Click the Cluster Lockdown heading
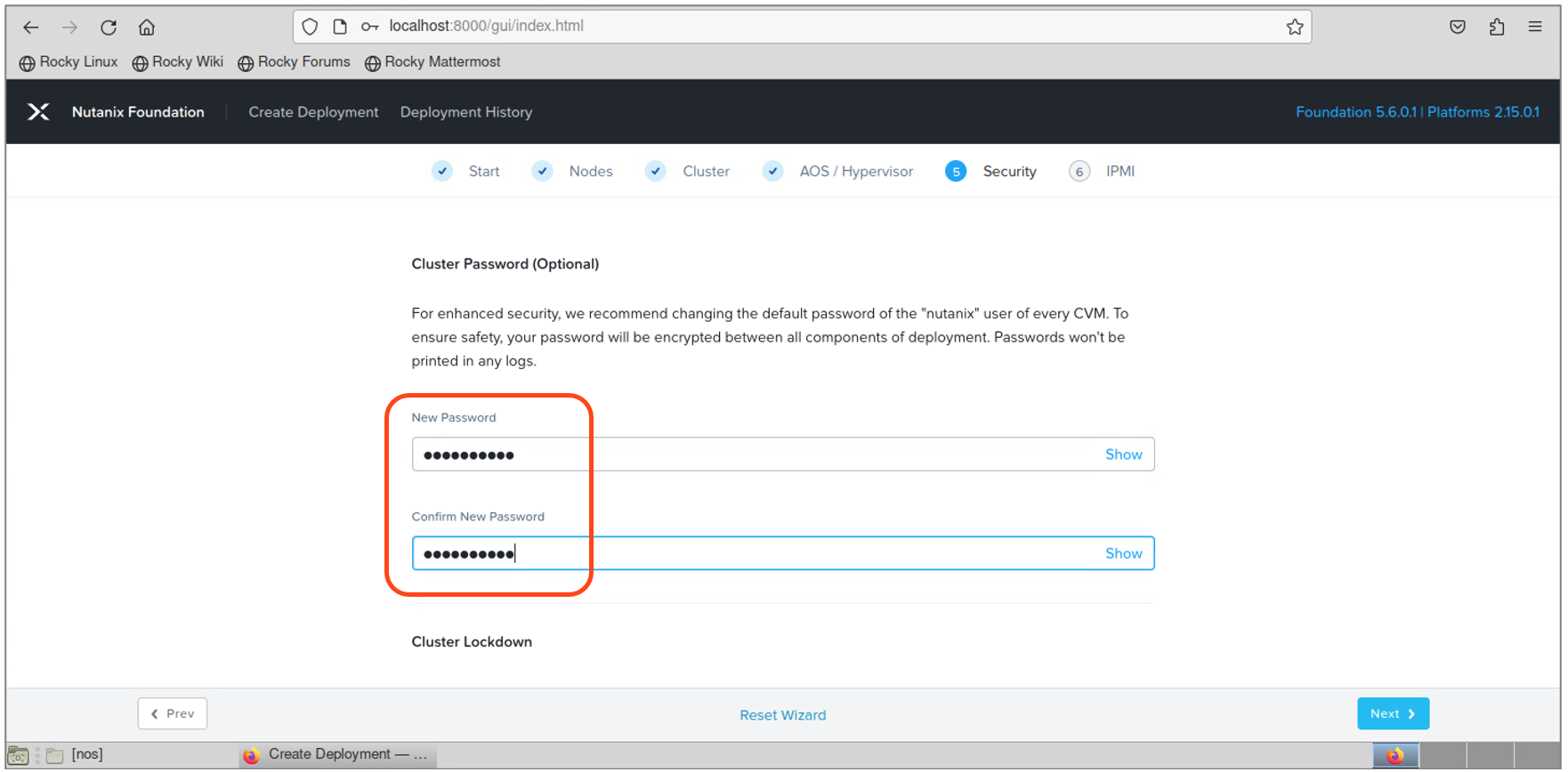 (472, 642)
